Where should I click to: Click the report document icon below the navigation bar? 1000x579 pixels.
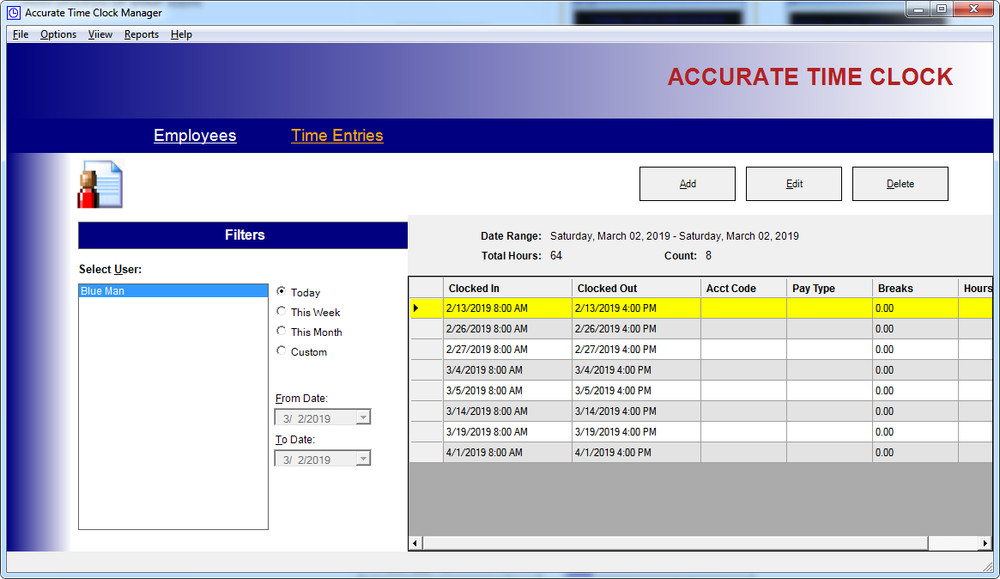[x=99, y=183]
